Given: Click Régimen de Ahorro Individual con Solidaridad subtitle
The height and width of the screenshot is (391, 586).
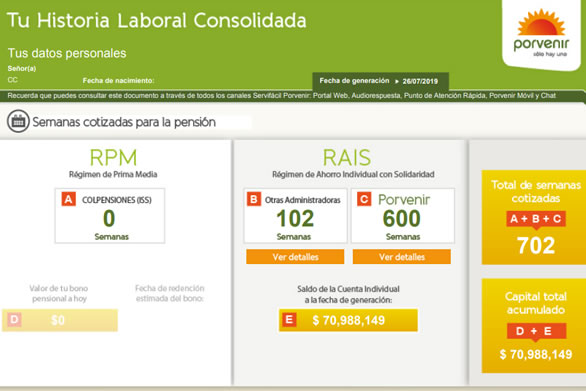Looking at the screenshot, I should [x=353, y=174].
